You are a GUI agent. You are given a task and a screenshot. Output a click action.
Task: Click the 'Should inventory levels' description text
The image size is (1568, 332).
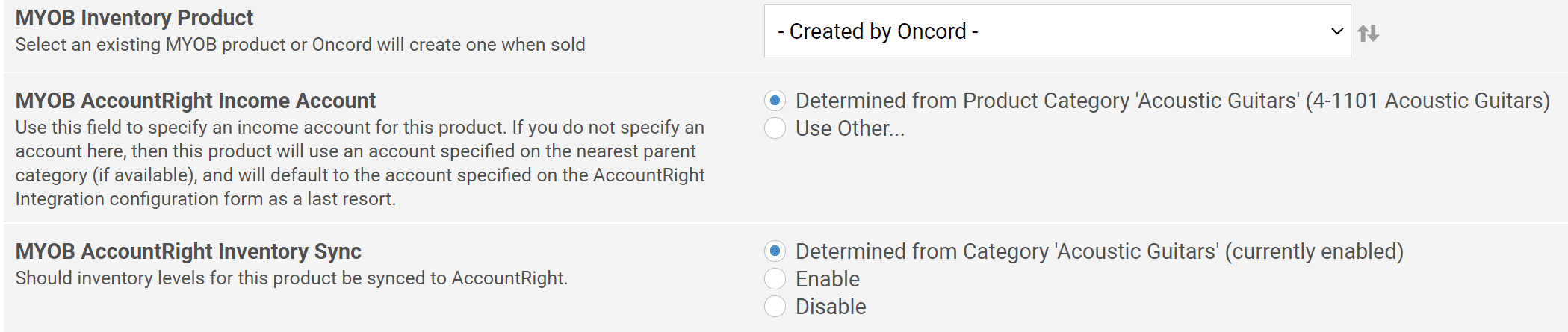tap(291, 278)
